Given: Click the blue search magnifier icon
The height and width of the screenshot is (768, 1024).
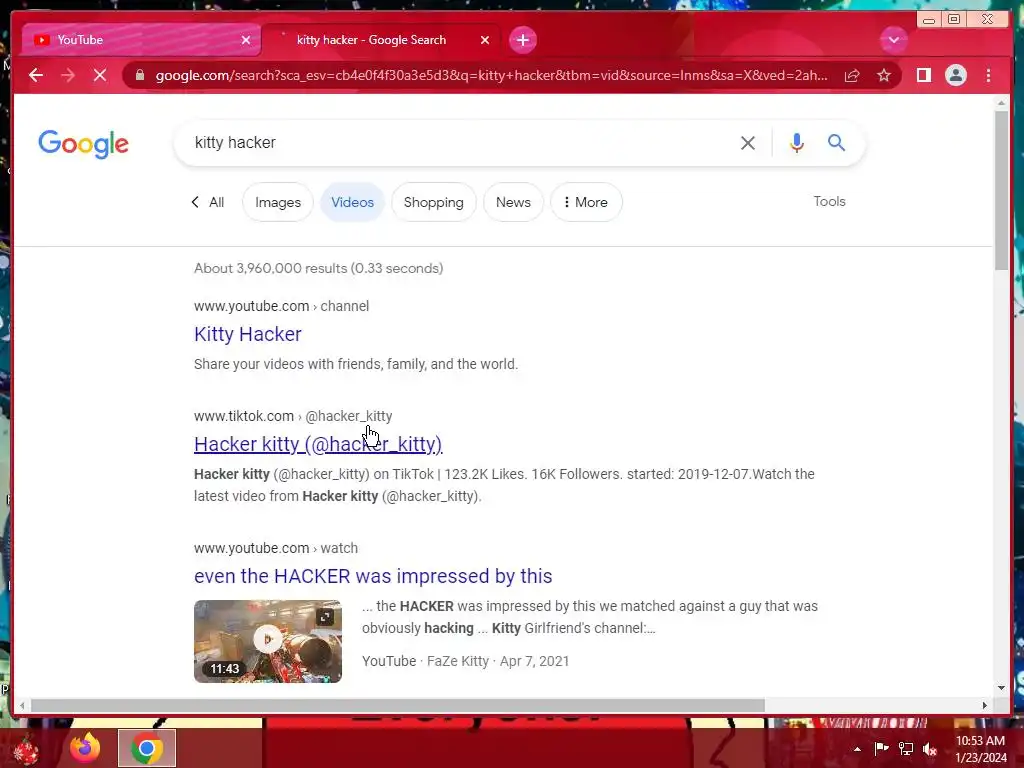Looking at the screenshot, I should [837, 142].
